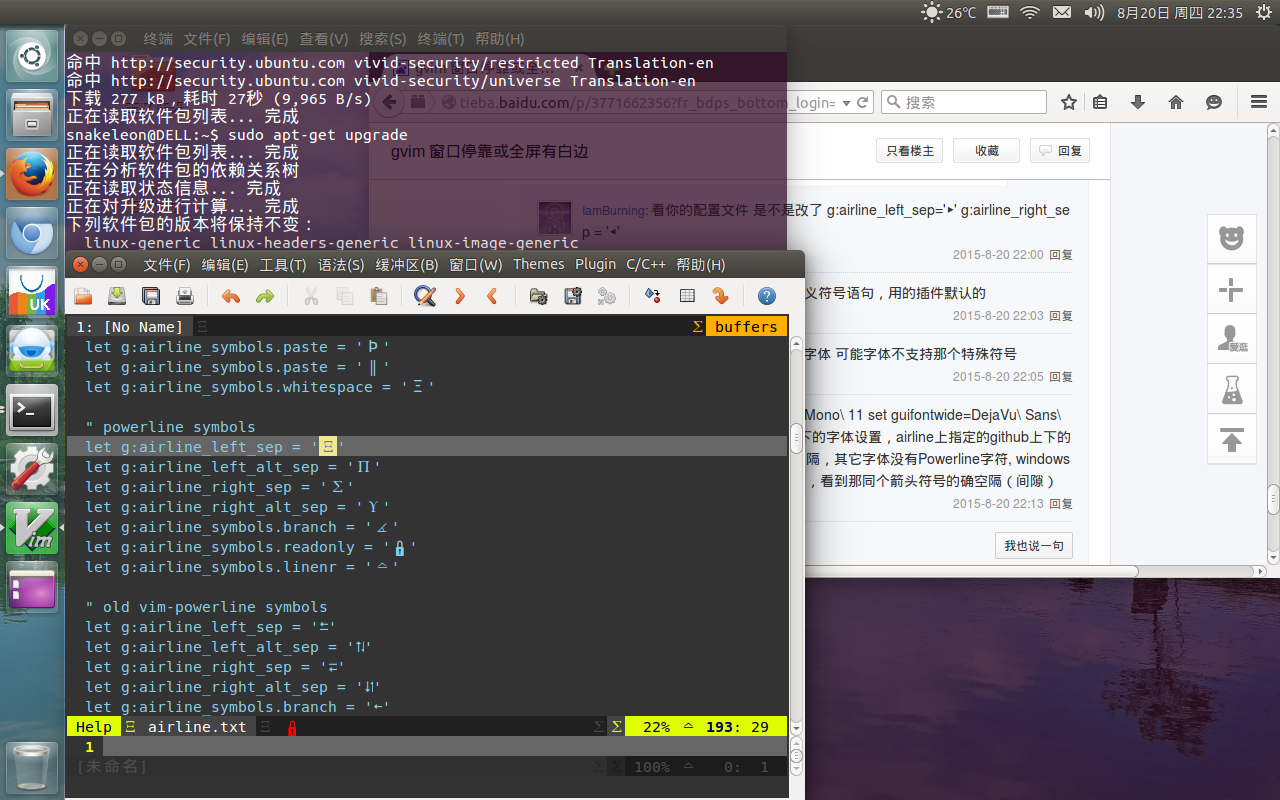Click the Load session icon in gVim
The height and width of the screenshot is (800, 1280).
539,296
